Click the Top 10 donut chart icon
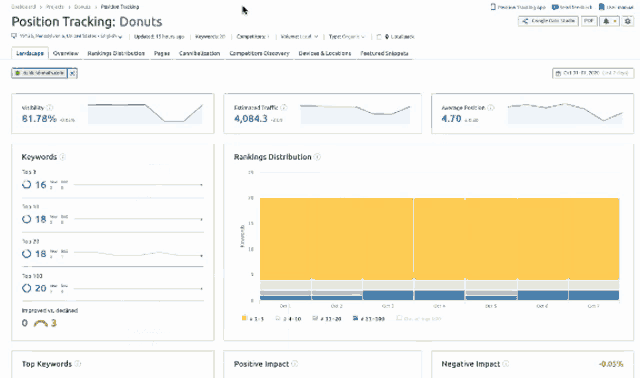This screenshot has height=378, width=640. (x=27, y=219)
